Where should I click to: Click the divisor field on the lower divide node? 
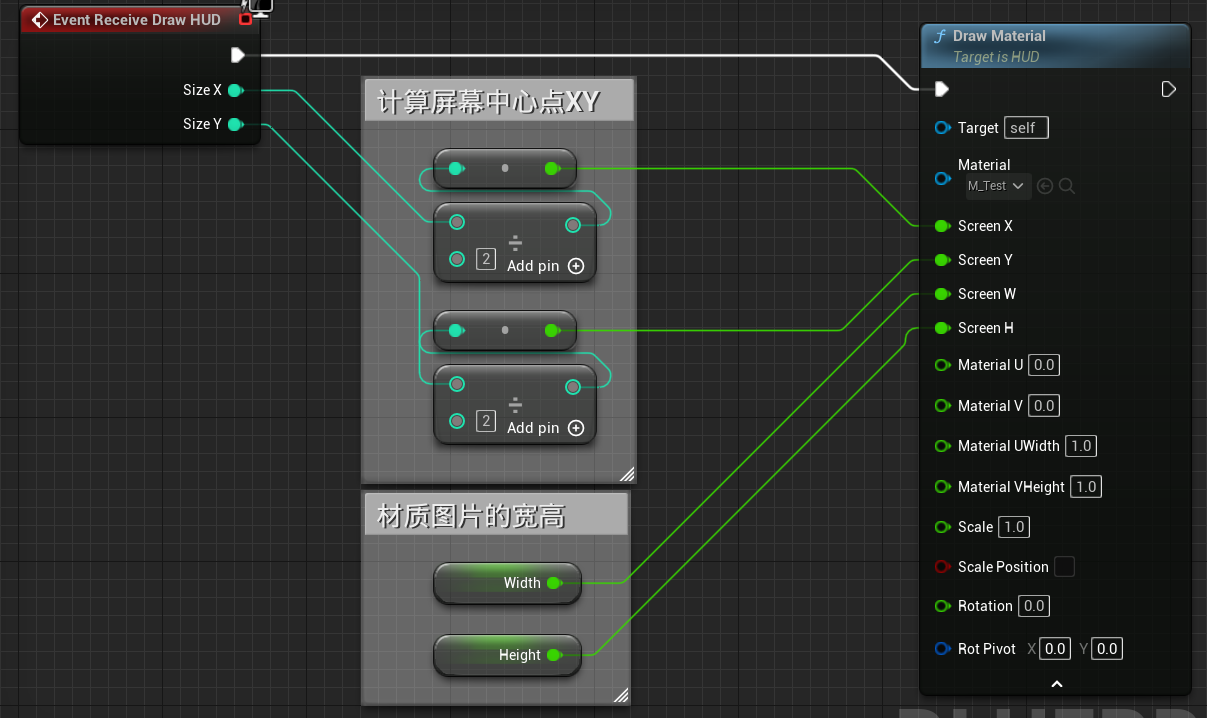point(486,421)
